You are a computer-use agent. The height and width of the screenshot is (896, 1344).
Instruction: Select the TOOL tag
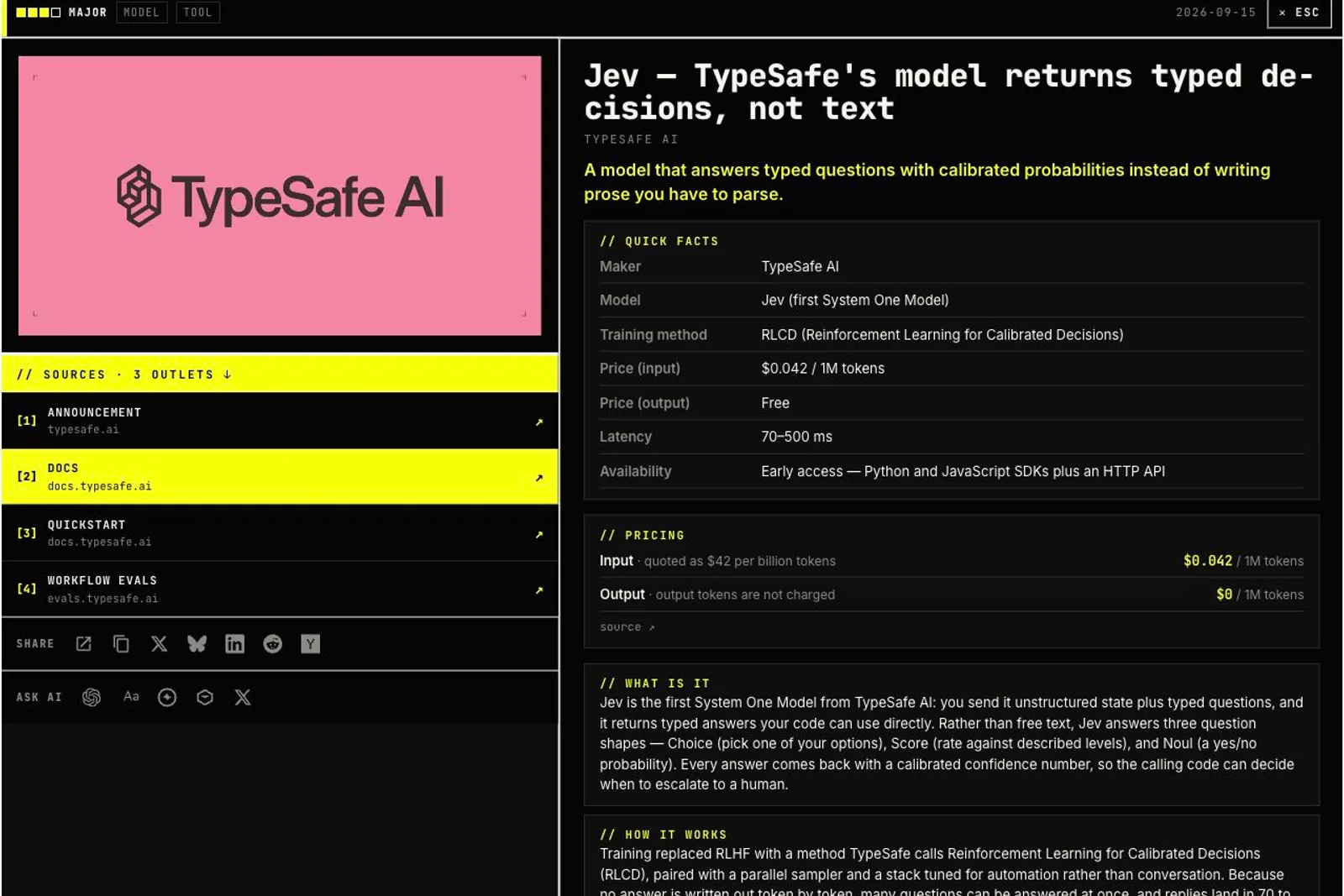point(197,12)
